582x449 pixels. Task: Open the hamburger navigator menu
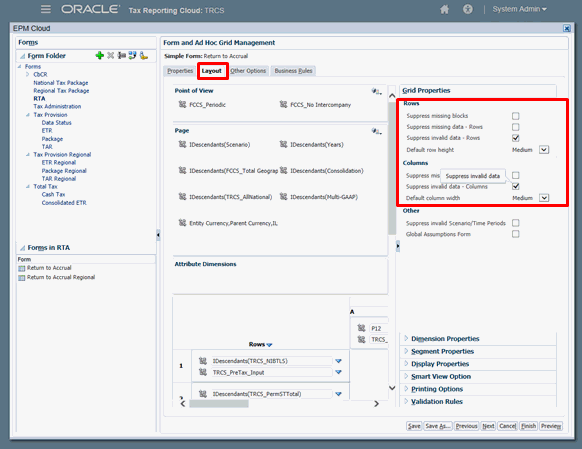[x=46, y=9]
